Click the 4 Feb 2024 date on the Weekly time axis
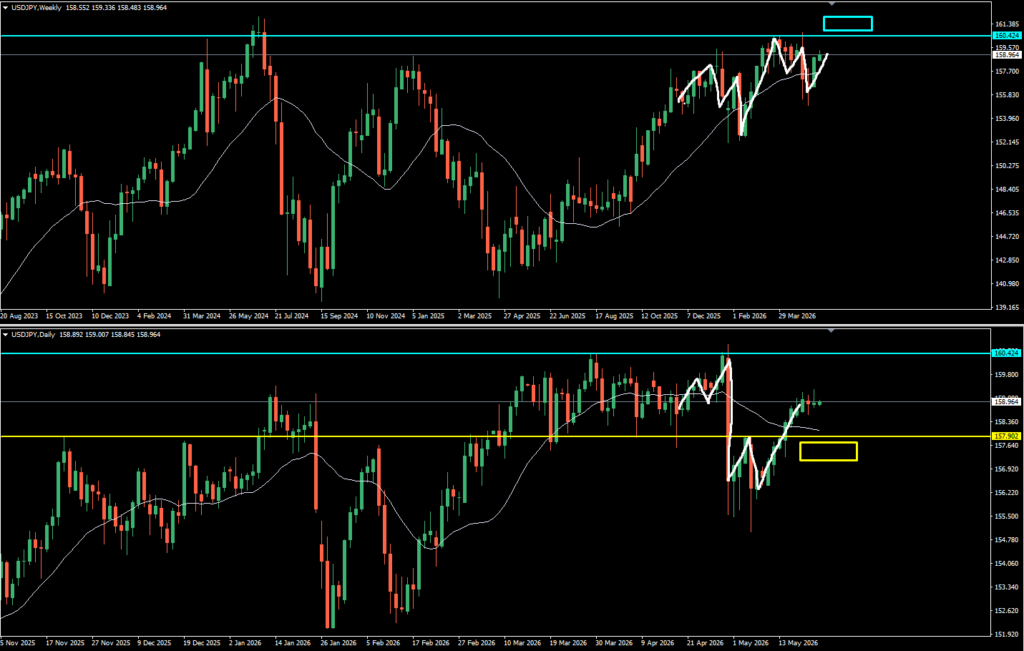The width and height of the screenshot is (1024, 651). click(153, 315)
